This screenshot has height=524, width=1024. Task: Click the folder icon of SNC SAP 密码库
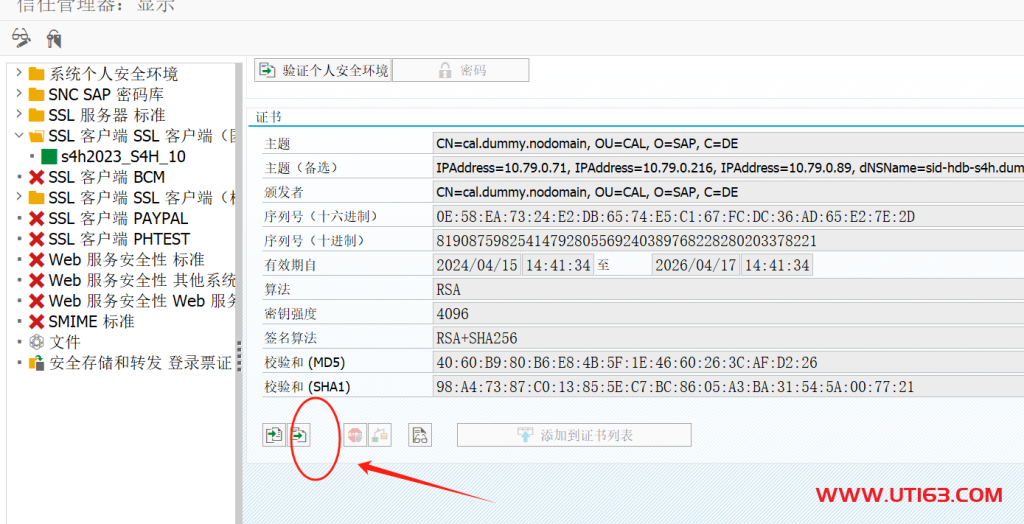click(37, 95)
